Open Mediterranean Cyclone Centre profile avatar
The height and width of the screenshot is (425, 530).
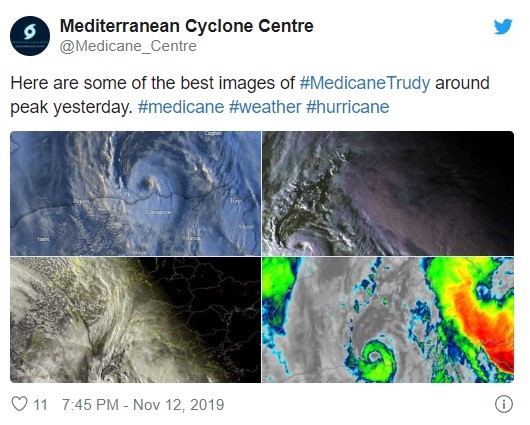(30, 36)
